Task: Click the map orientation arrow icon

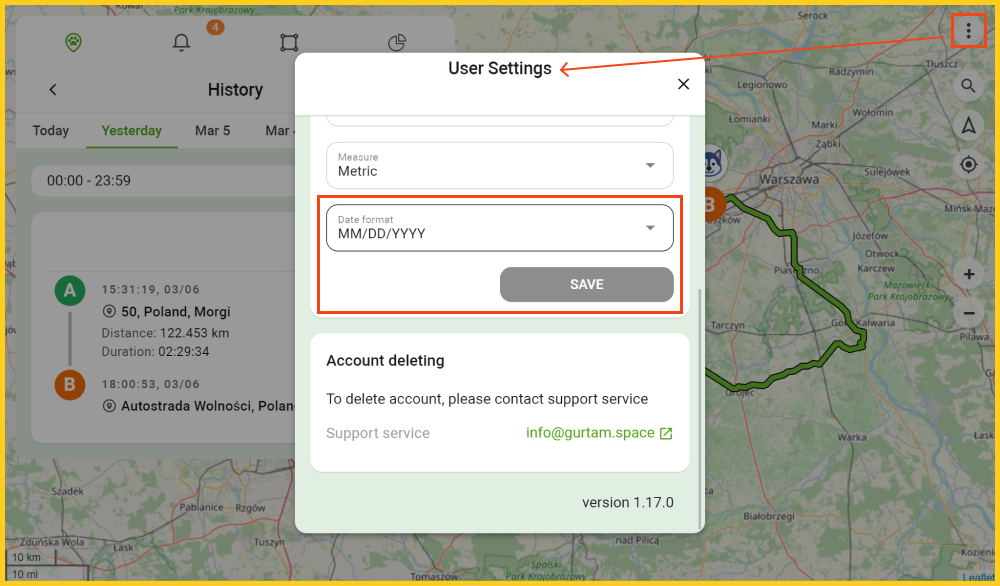Action: coord(968,125)
